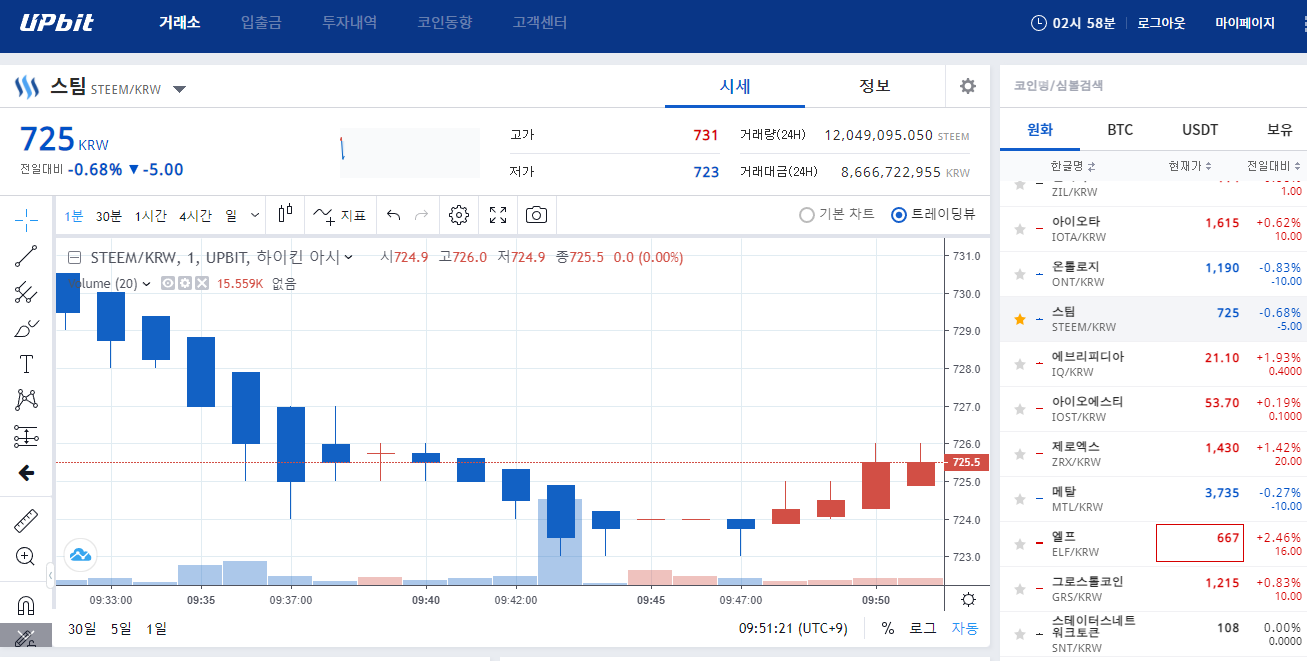Screen dimensions: 1307x661
Task: Open the time axis settings gear
Action: (x=968, y=600)
